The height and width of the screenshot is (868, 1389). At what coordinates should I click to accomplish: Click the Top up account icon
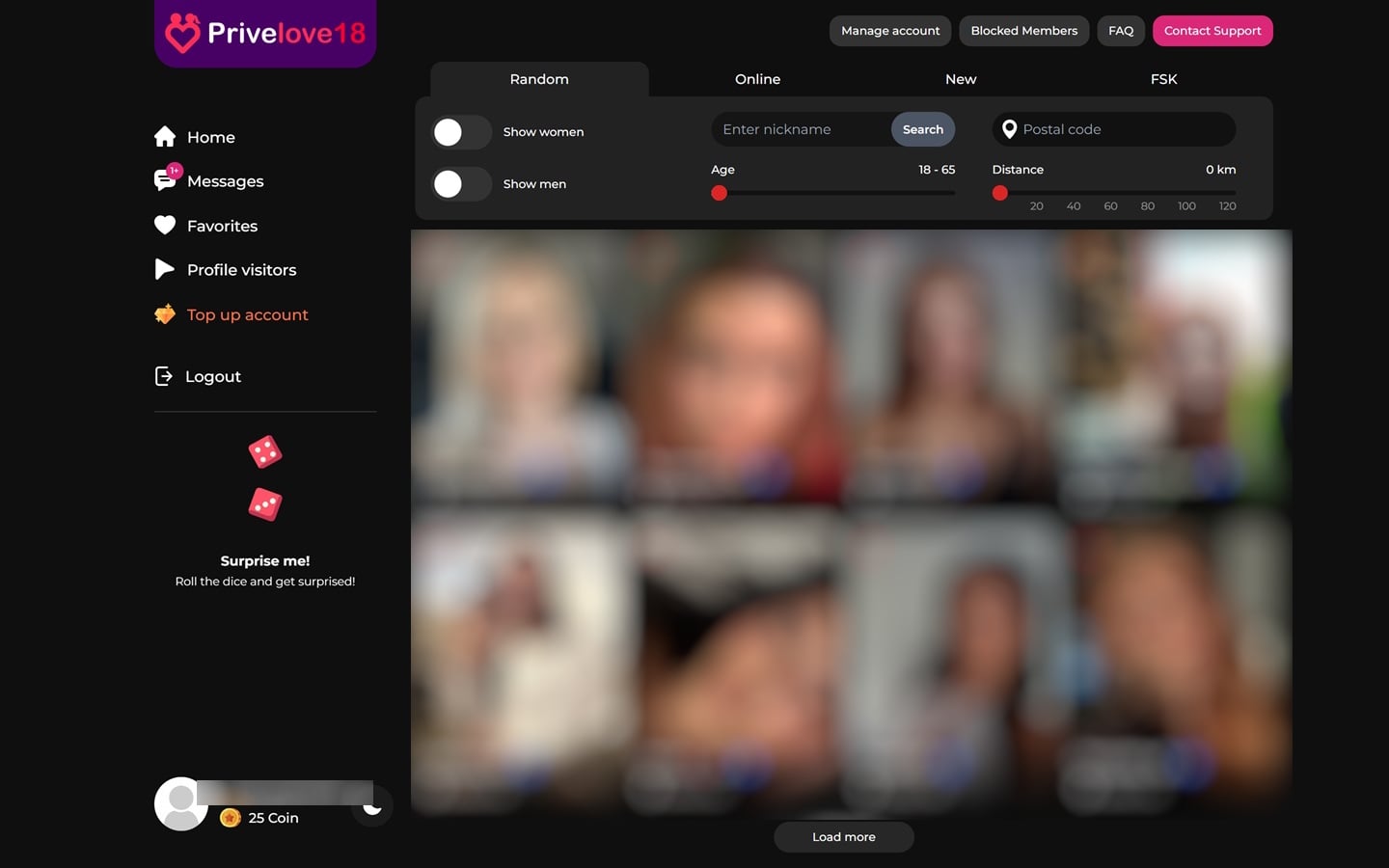tap(165, 314)
